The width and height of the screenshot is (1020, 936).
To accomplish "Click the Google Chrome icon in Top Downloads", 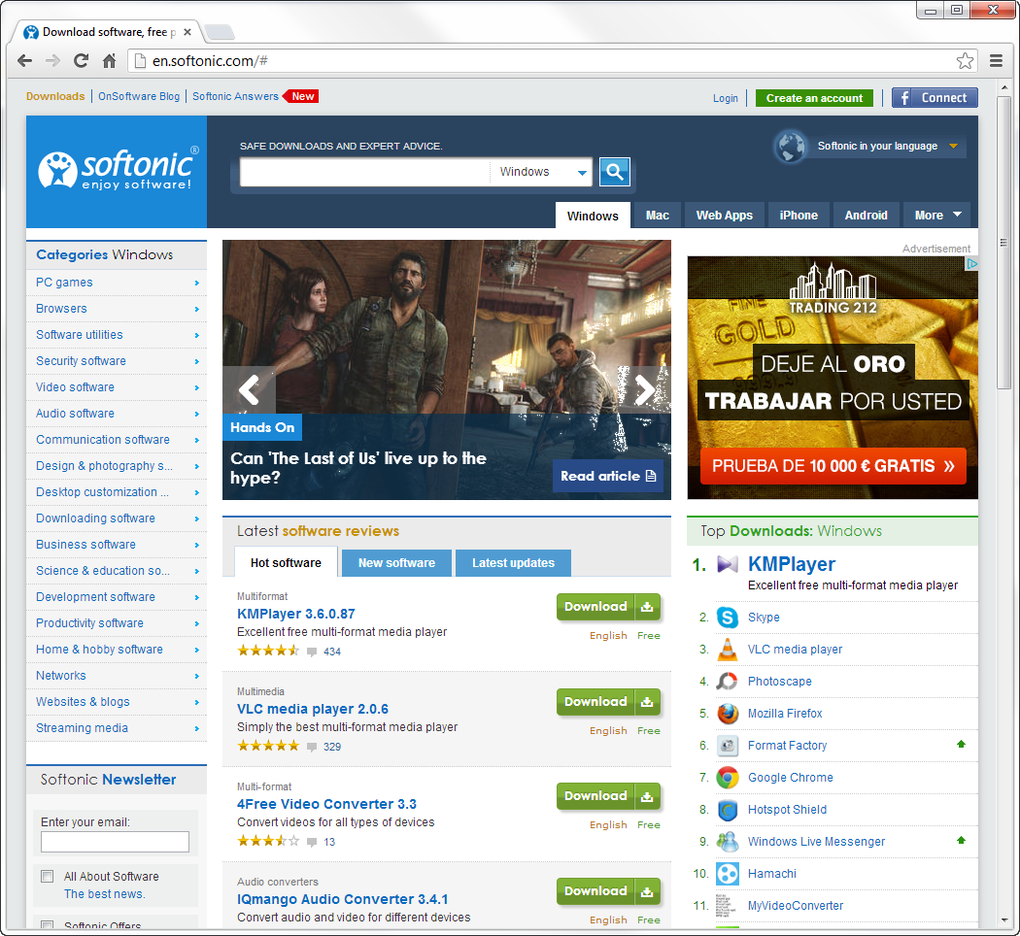I will (727, 777).
